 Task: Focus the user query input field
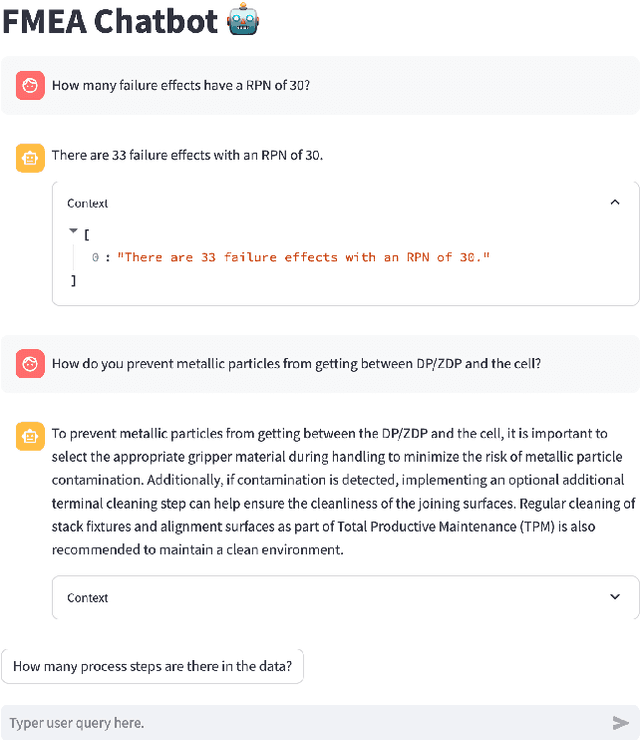click(300, 723)
